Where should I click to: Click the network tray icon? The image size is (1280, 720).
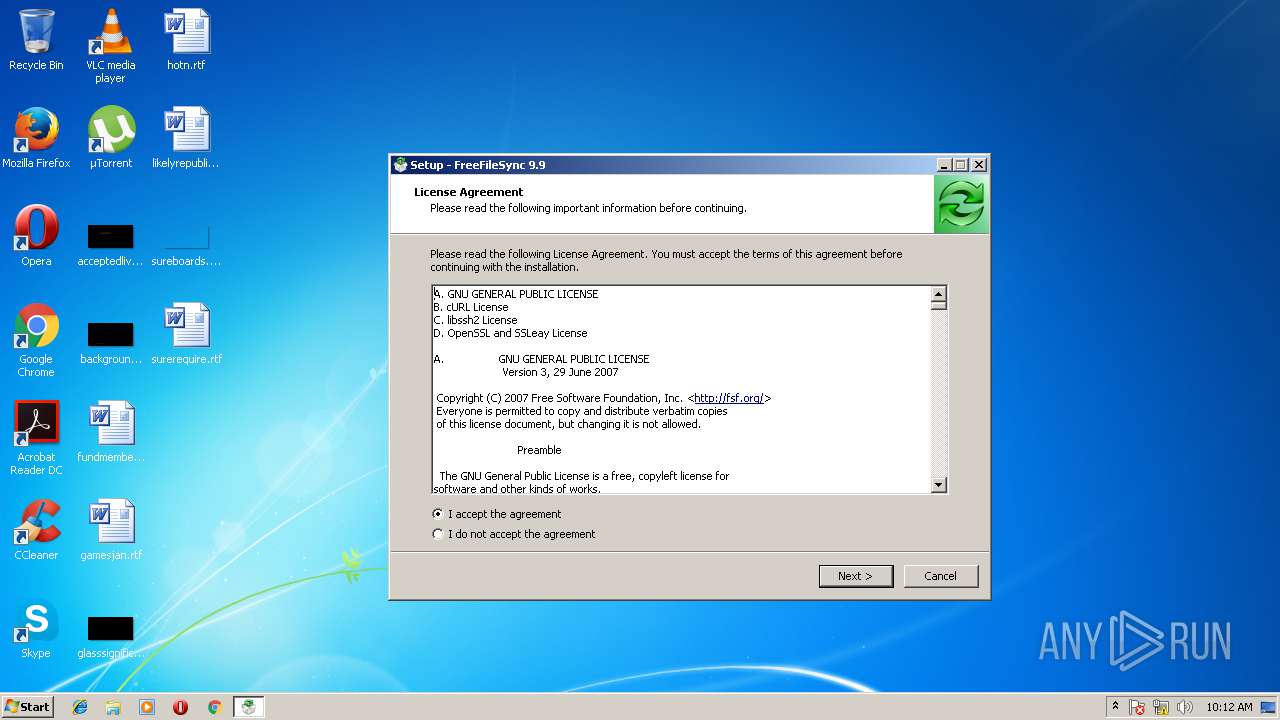click(x=1161, y=707)
